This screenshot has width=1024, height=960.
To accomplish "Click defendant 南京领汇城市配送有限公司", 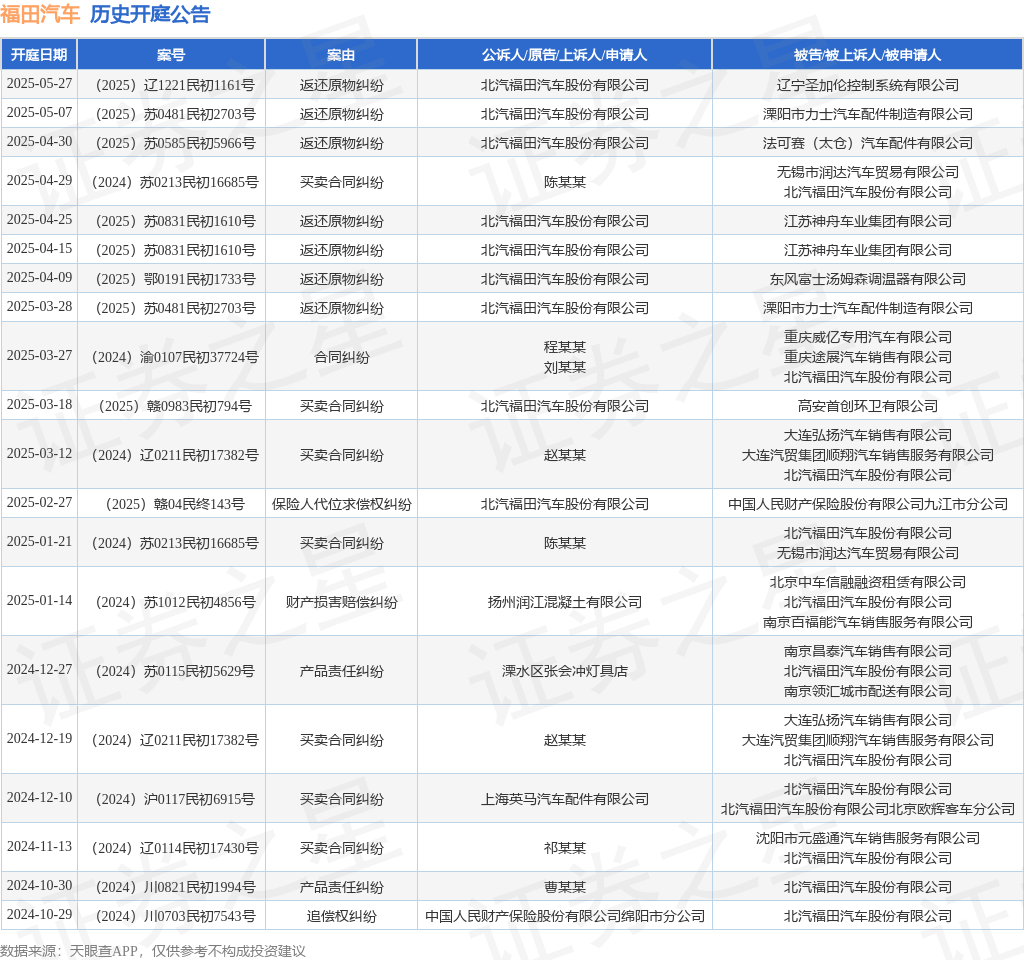I will pyautogui.click(x=867, y=691).
